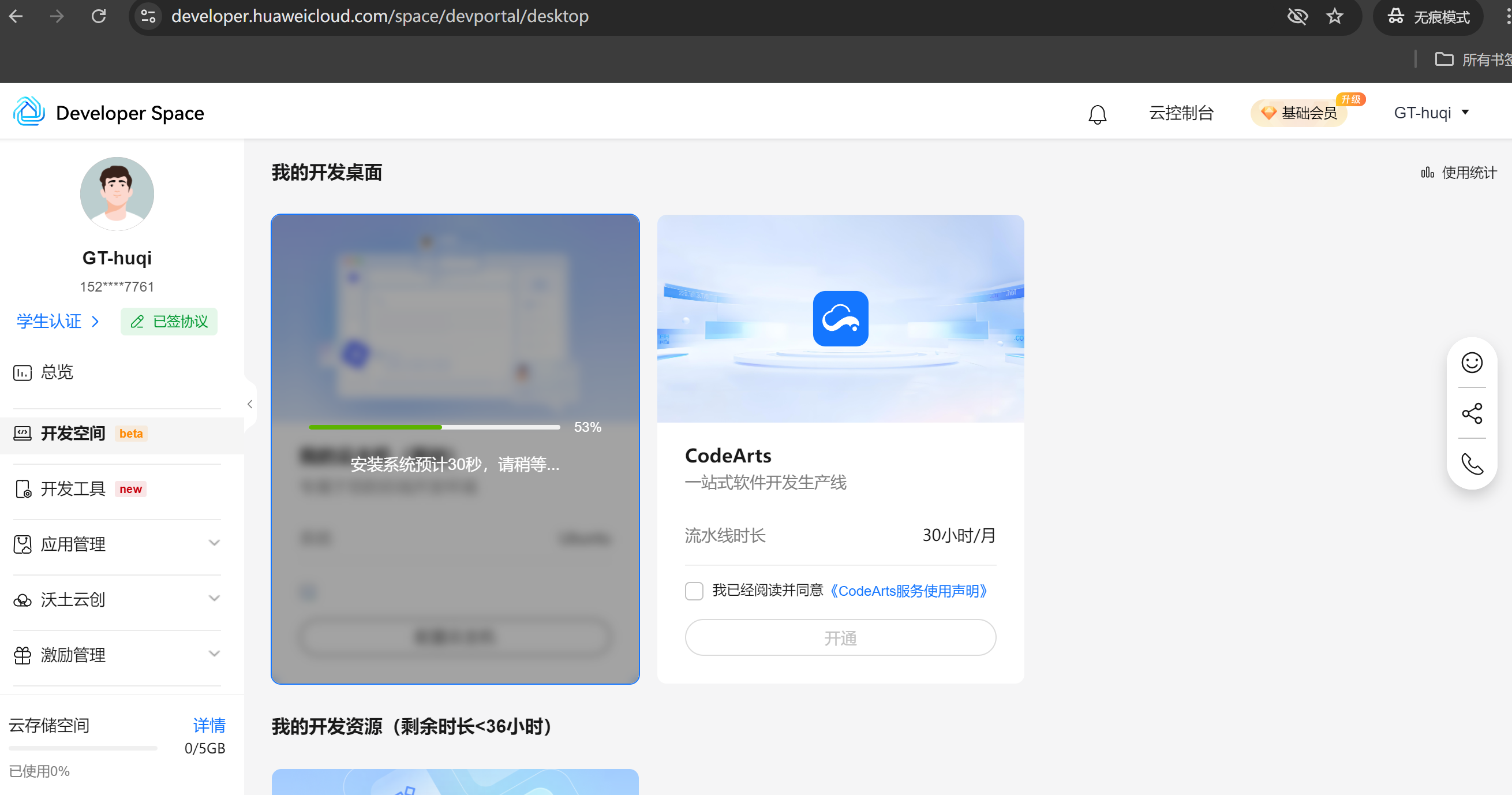Click the 开通 button
The width and height of the screenshot is (1512, 795).
[840, 637]
